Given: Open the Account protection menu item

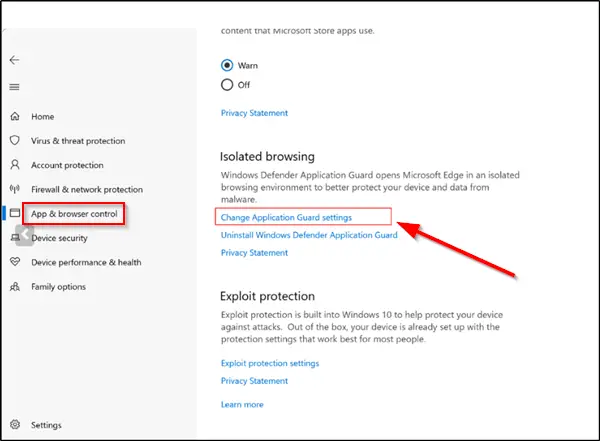Looking at the screenshot, I should 67,165.
